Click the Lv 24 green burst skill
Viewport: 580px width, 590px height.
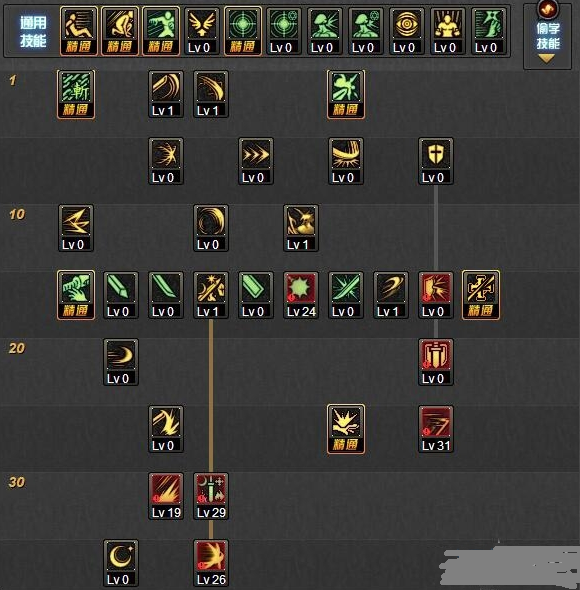tap(301, 295)
